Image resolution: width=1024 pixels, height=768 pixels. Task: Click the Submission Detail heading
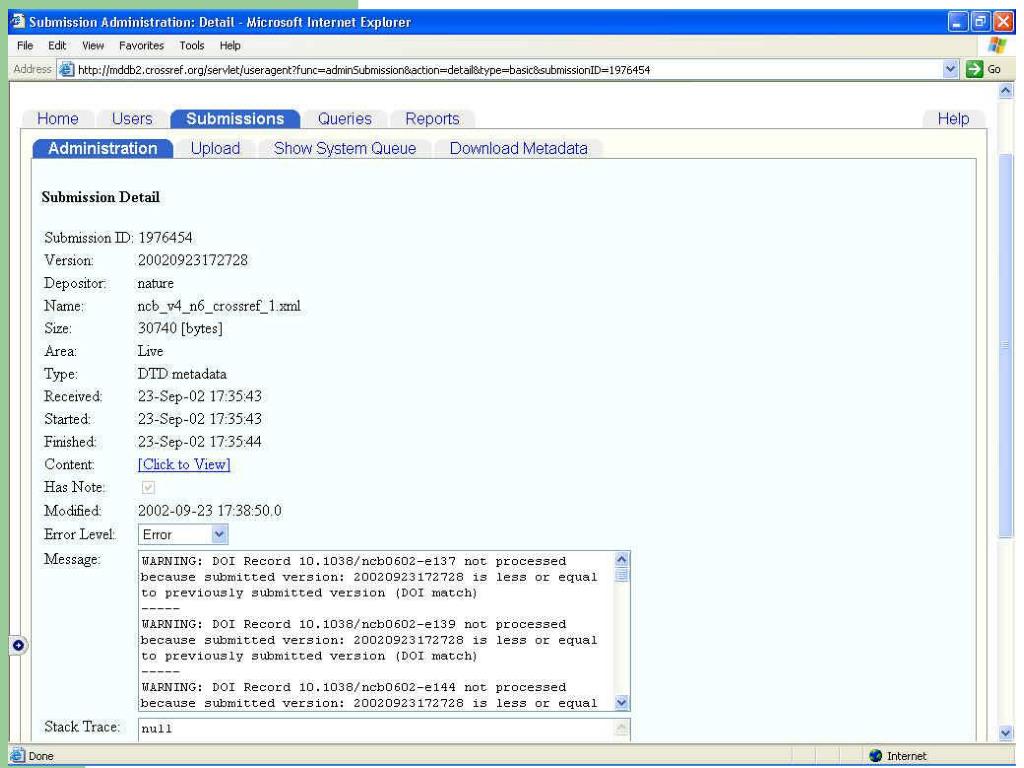(101, 197)
